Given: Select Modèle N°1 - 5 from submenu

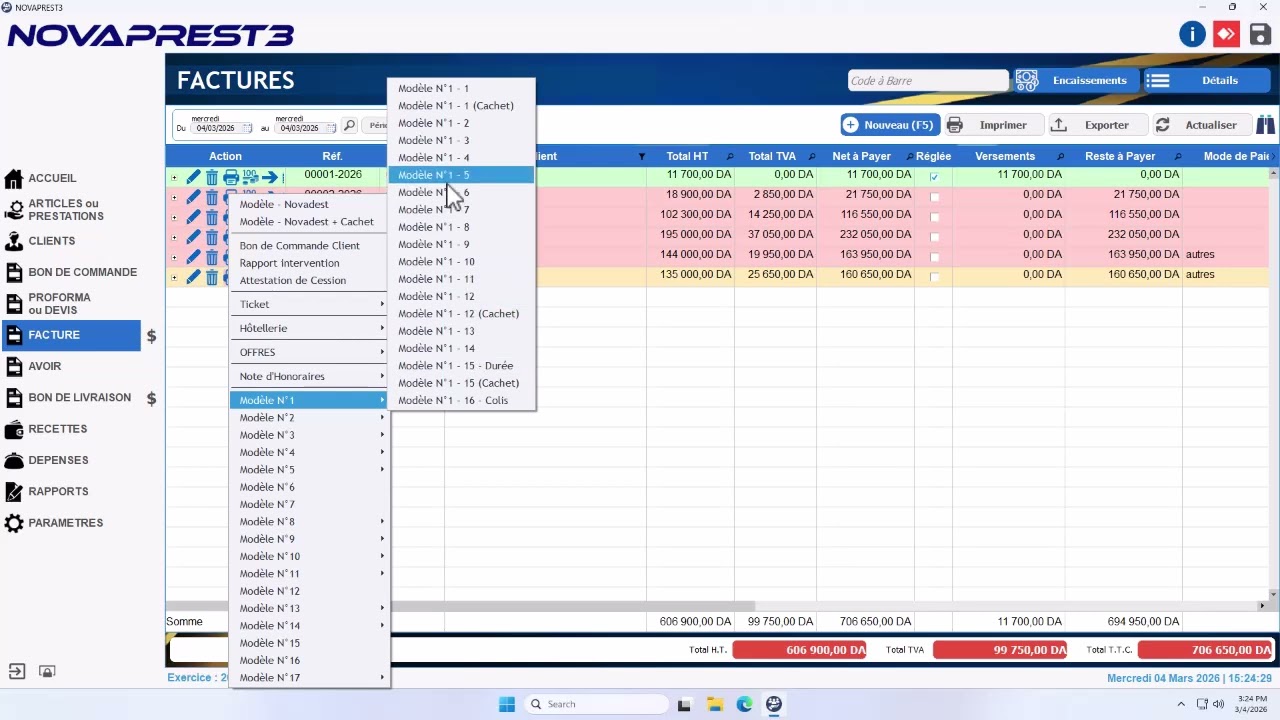Looking at the screenshot, I should pos(462,175).
